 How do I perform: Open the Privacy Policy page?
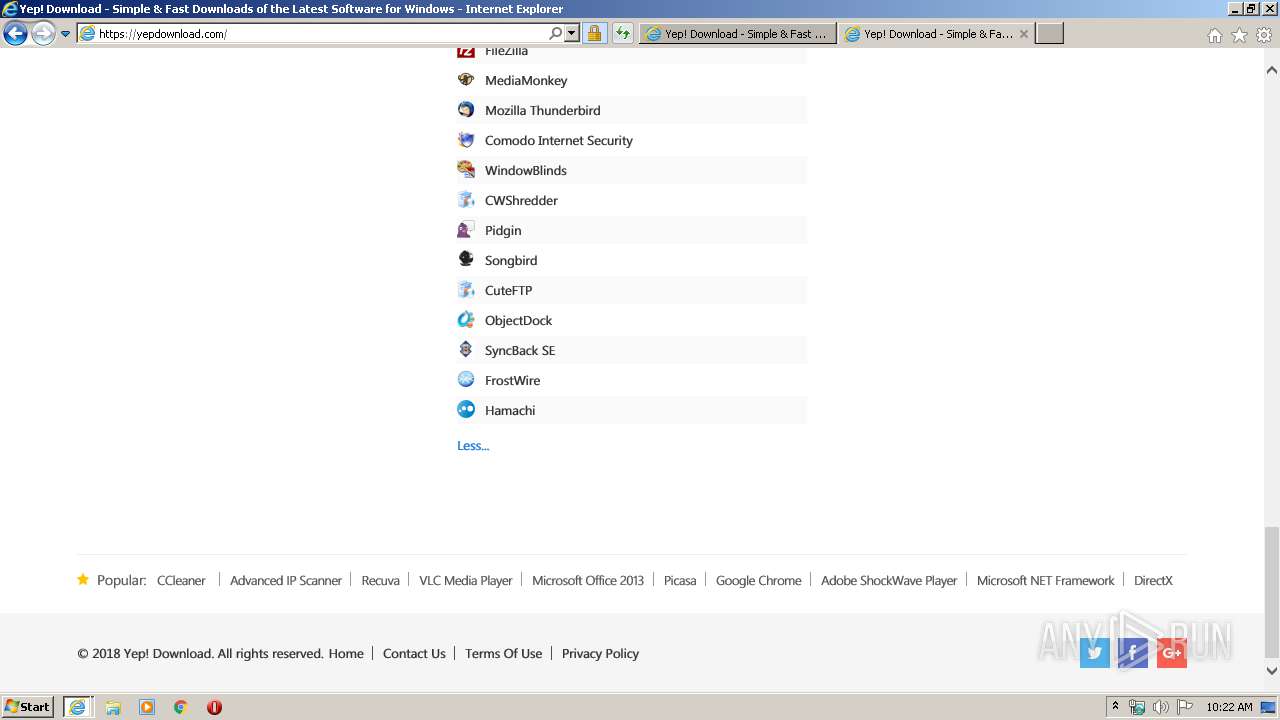(x=600, y=653)
